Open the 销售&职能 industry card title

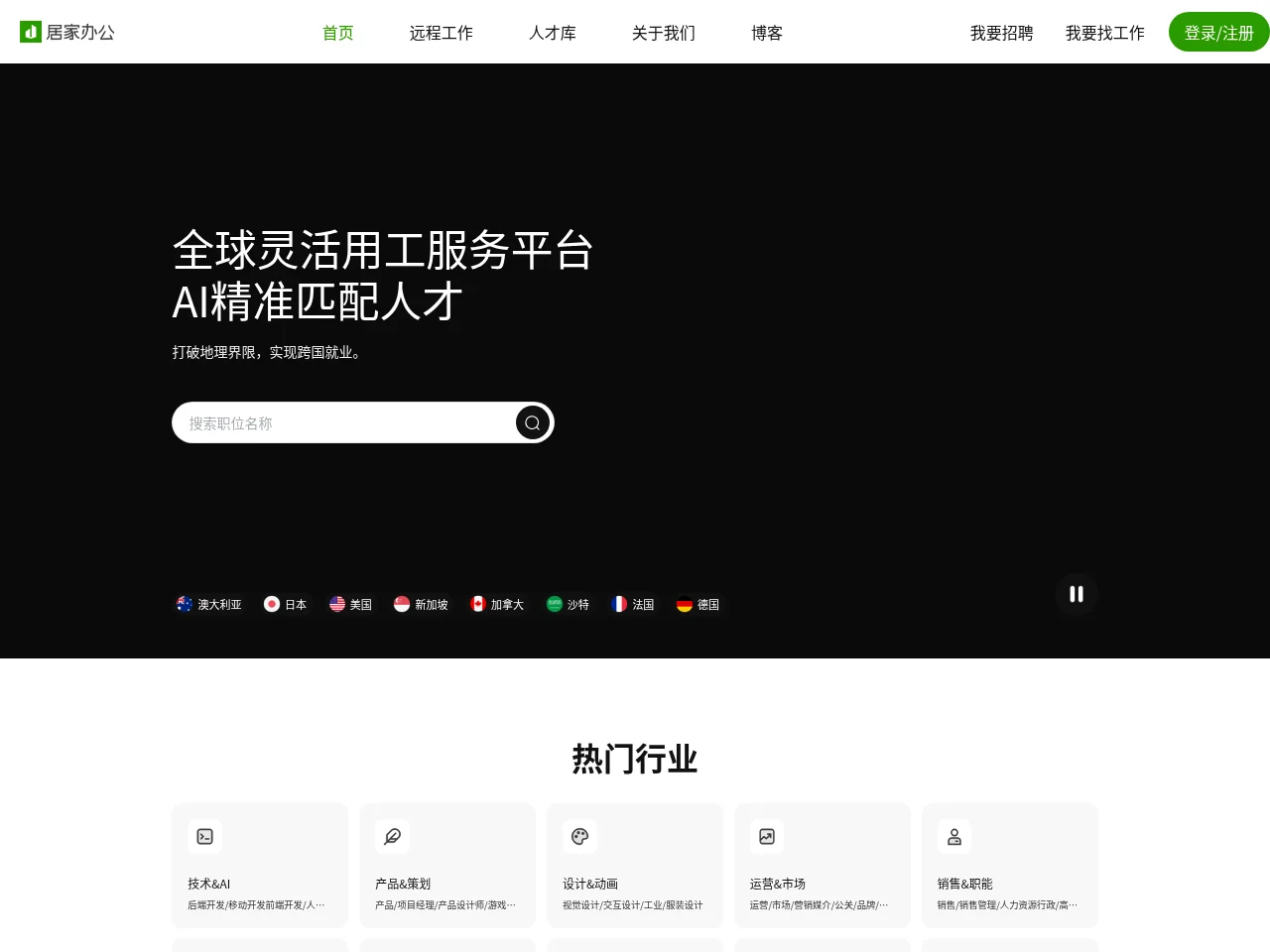[x=965, y=884]
